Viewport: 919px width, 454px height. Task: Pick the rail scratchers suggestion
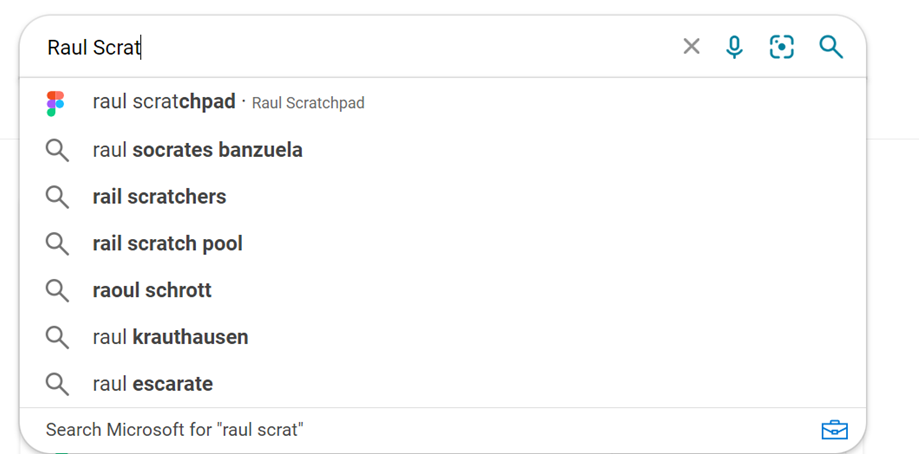click(443, 197)
